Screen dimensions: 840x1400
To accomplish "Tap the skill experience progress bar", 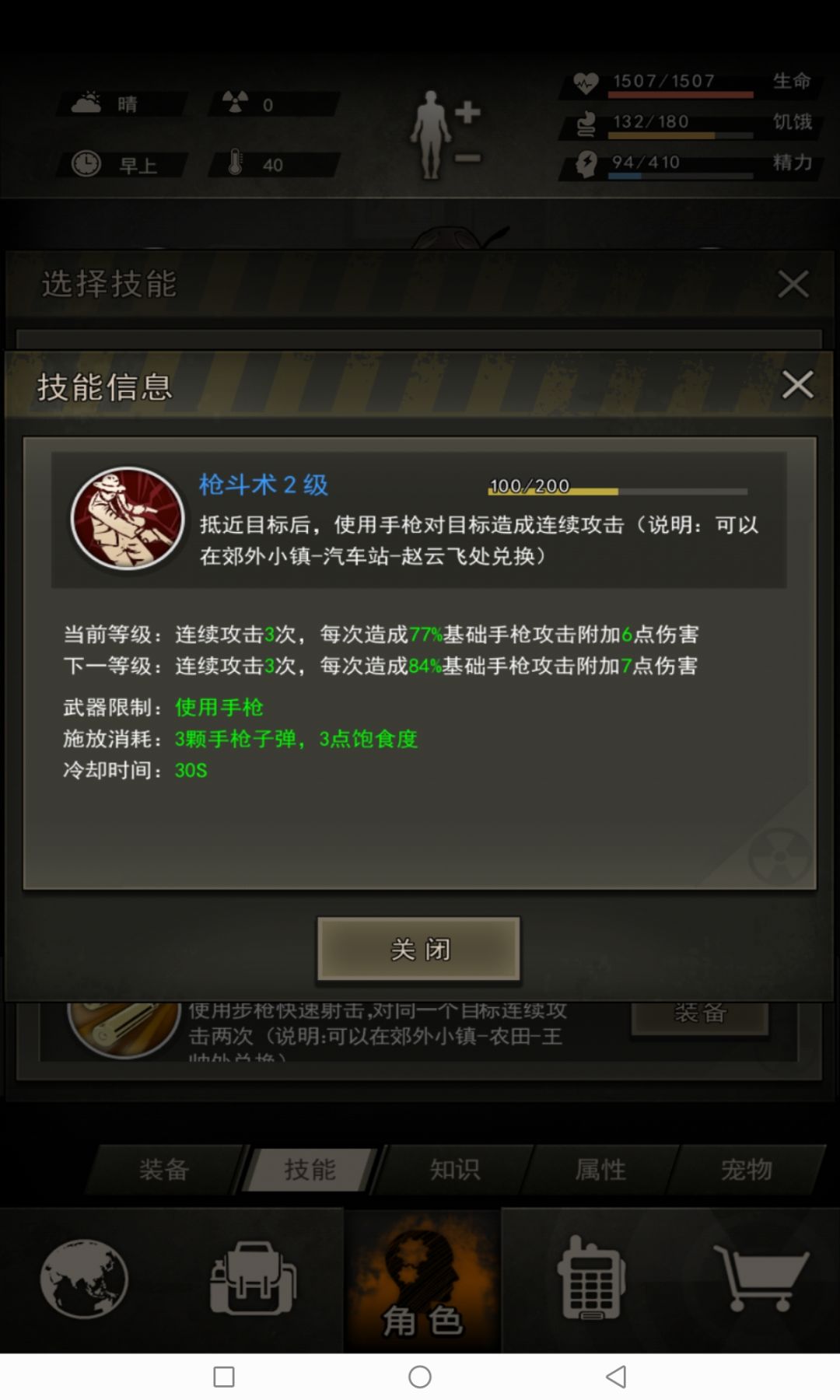I will click(x=618, y=491).
